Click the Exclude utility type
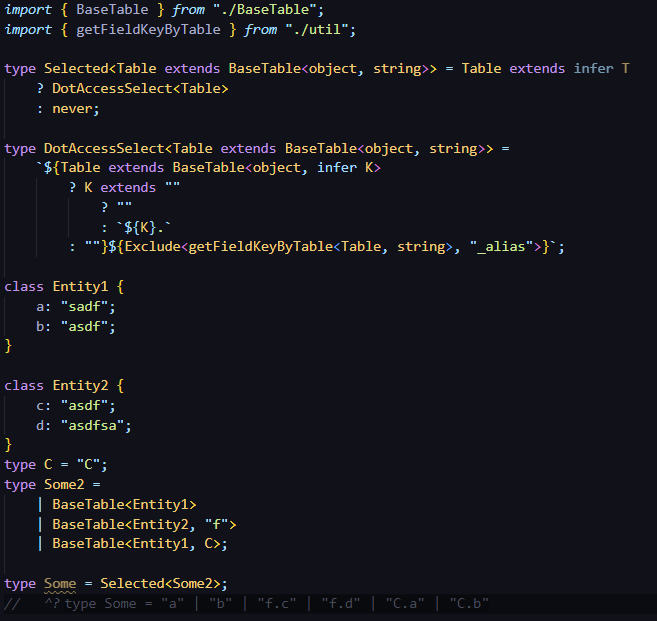657x621 pixels. (153, 246)
